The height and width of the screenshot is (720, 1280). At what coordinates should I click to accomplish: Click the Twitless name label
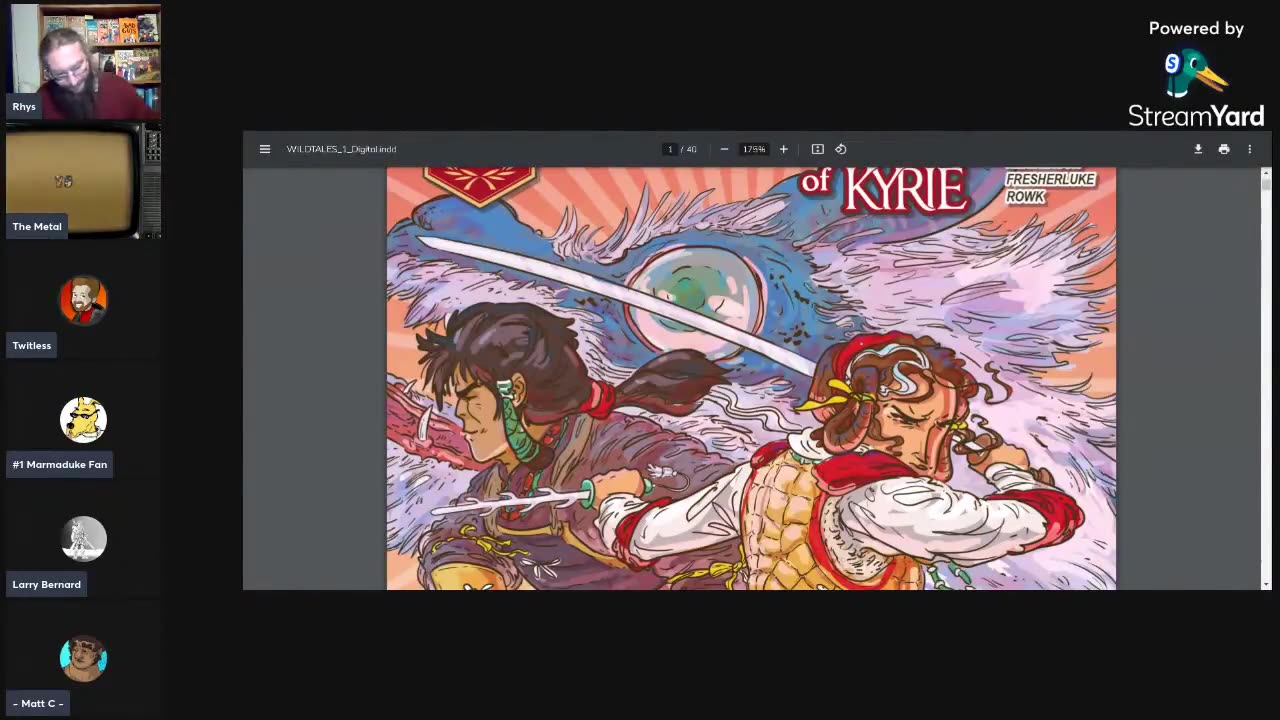[x=32, y=345]
